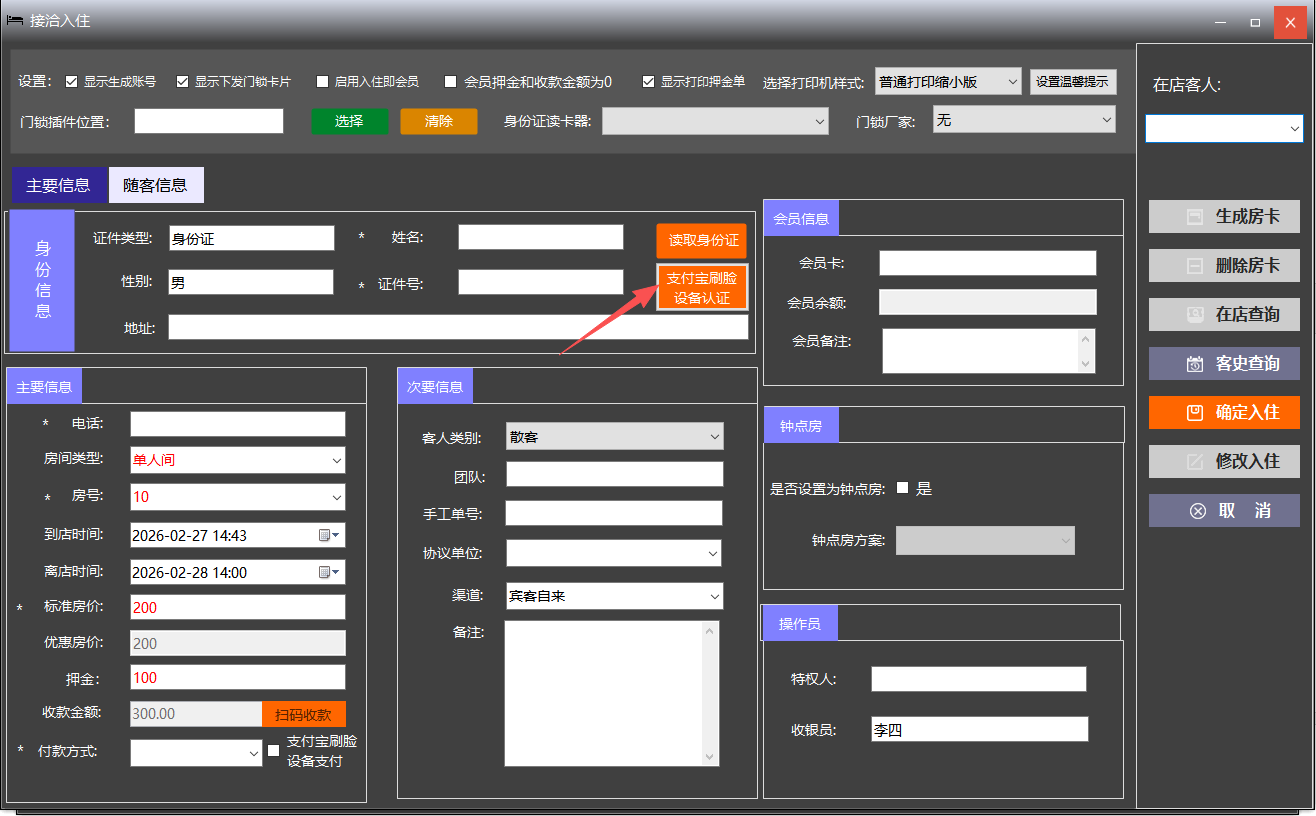Expand the 选择打印机样式 dropdown
Image resolution: width=1316 pixels, height=816 pixels.
(1011, 82)
